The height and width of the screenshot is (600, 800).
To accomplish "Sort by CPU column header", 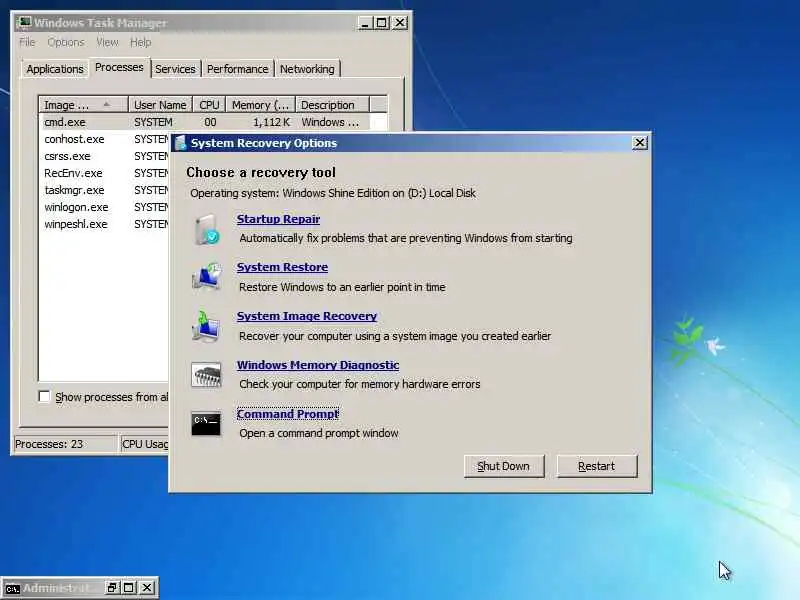I will (209, 105).
